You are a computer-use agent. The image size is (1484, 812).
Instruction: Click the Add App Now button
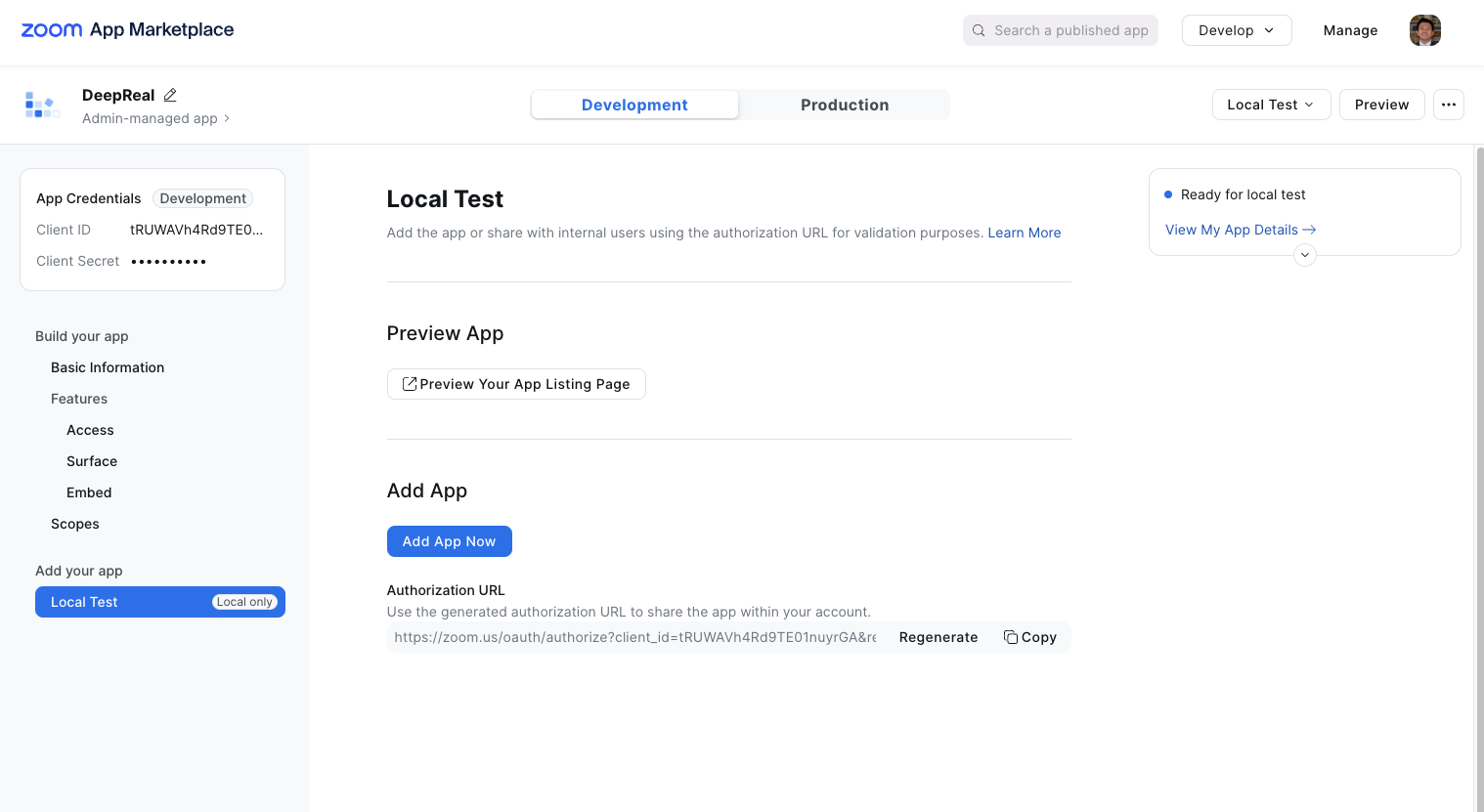(449, 541)
